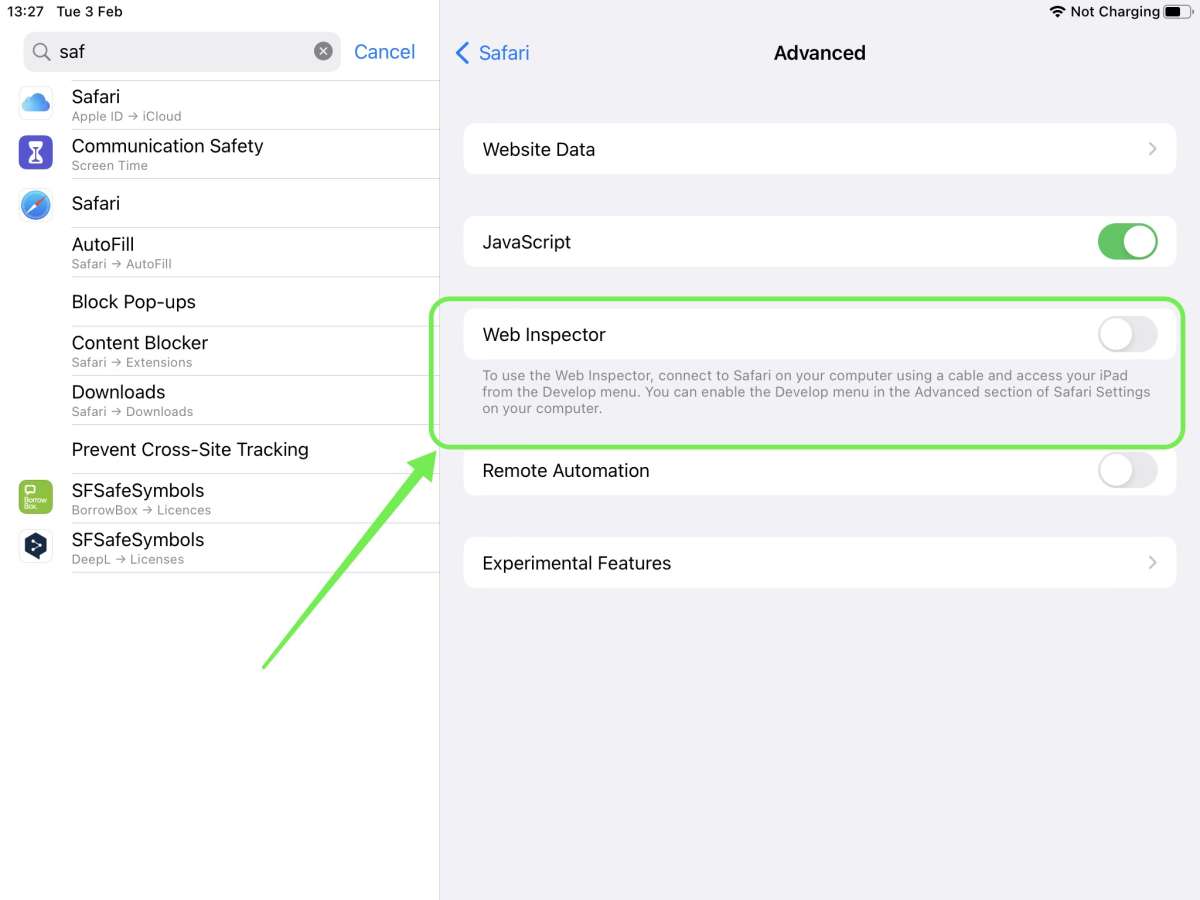This screenshot has height=900, width=1200.
Task: Disable the JavaScript toggle
Action: point(1127,242)
